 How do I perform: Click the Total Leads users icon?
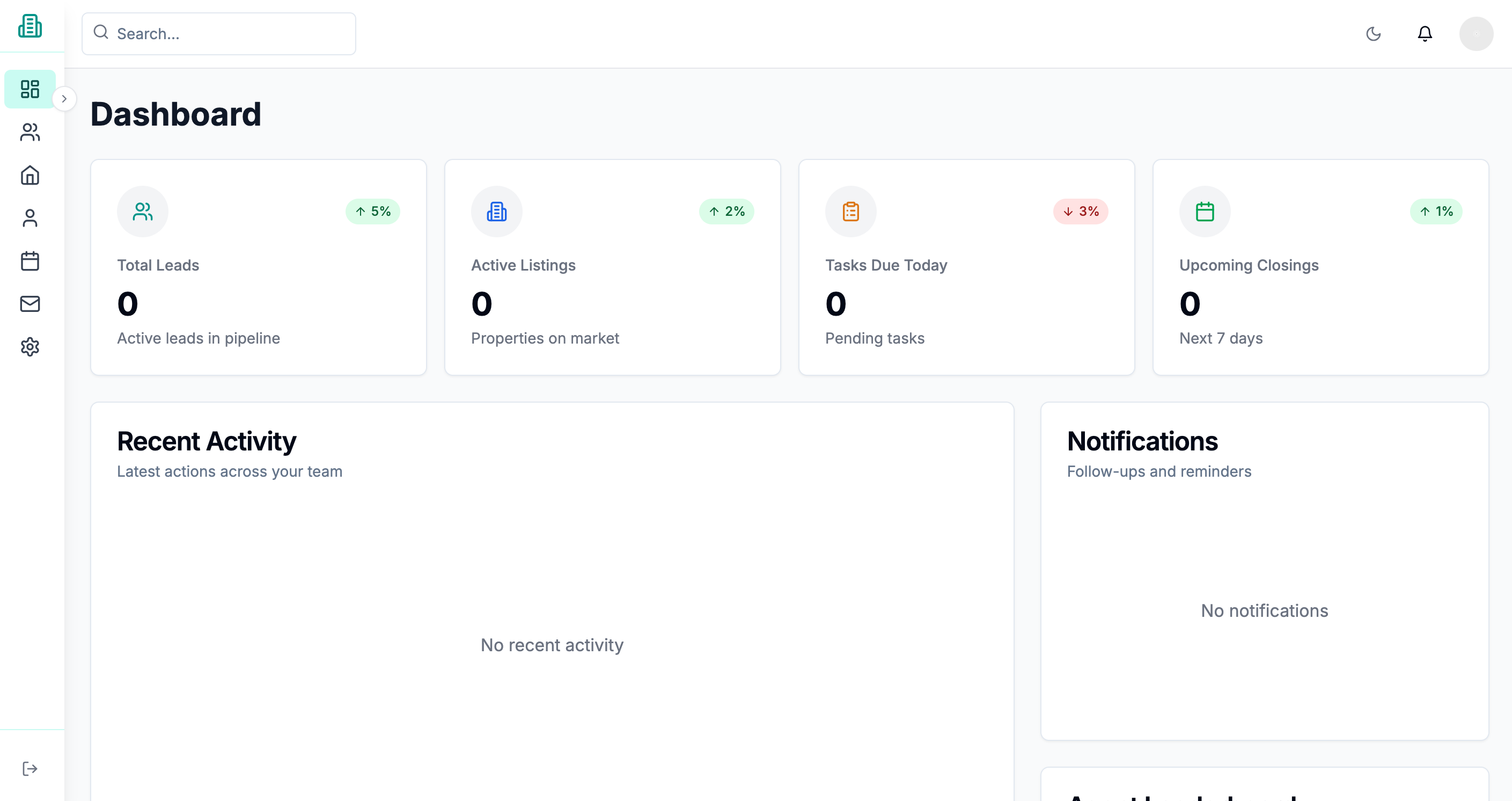point(143,212)
